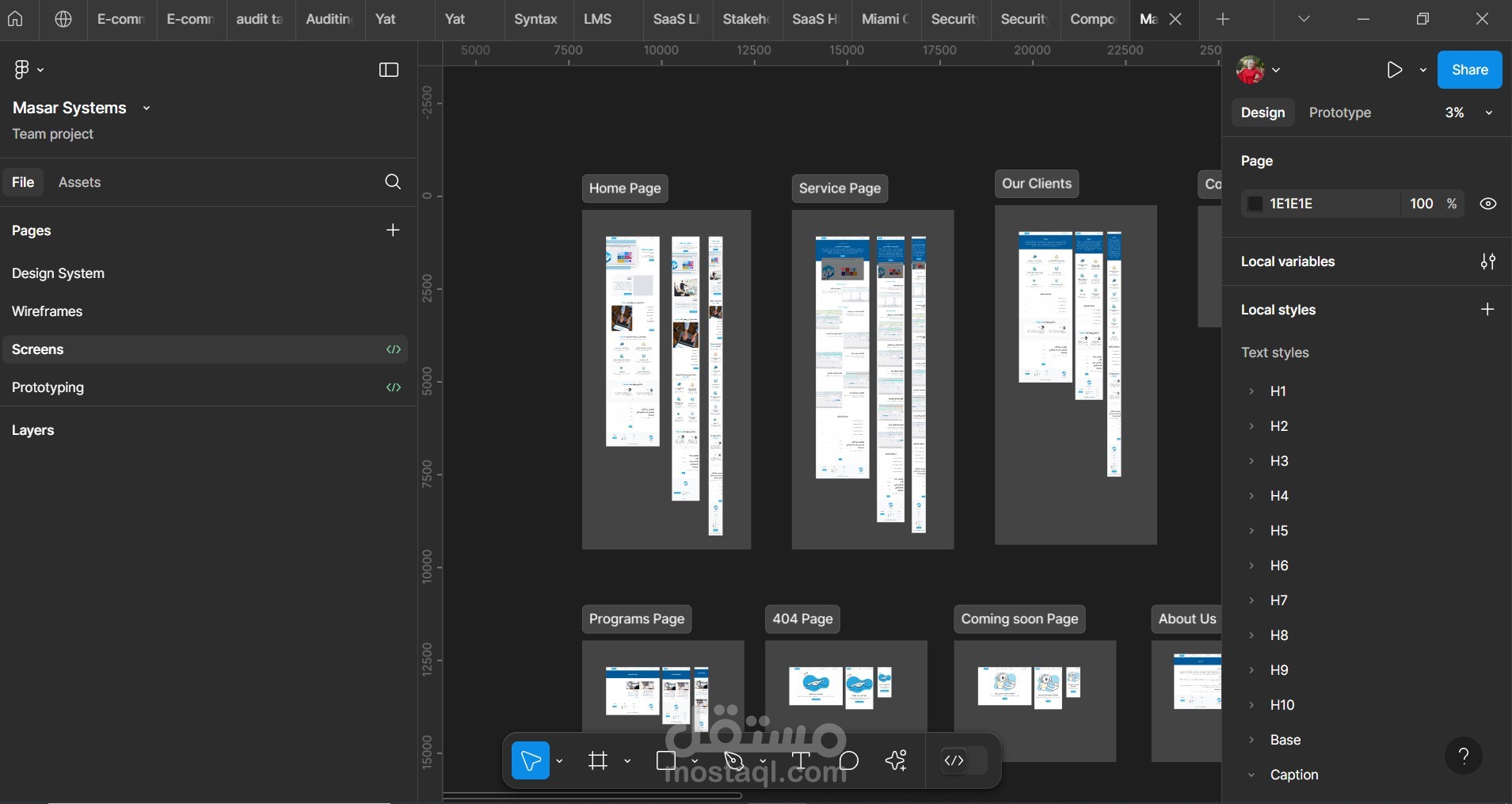
Task: Edit the page opacity 100 field
Action: click(1422, 204)
